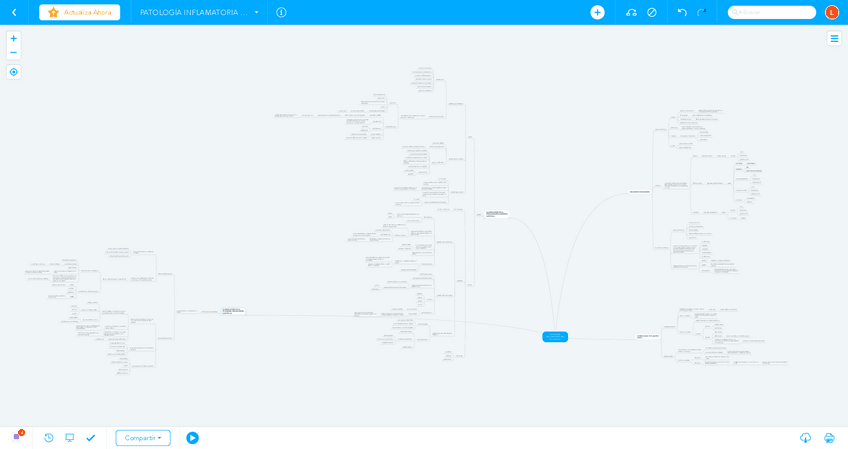The width and height of the screenshot is (848, 449).
Task: Start the presentation with the play button
Action: (x=192, y=438)
